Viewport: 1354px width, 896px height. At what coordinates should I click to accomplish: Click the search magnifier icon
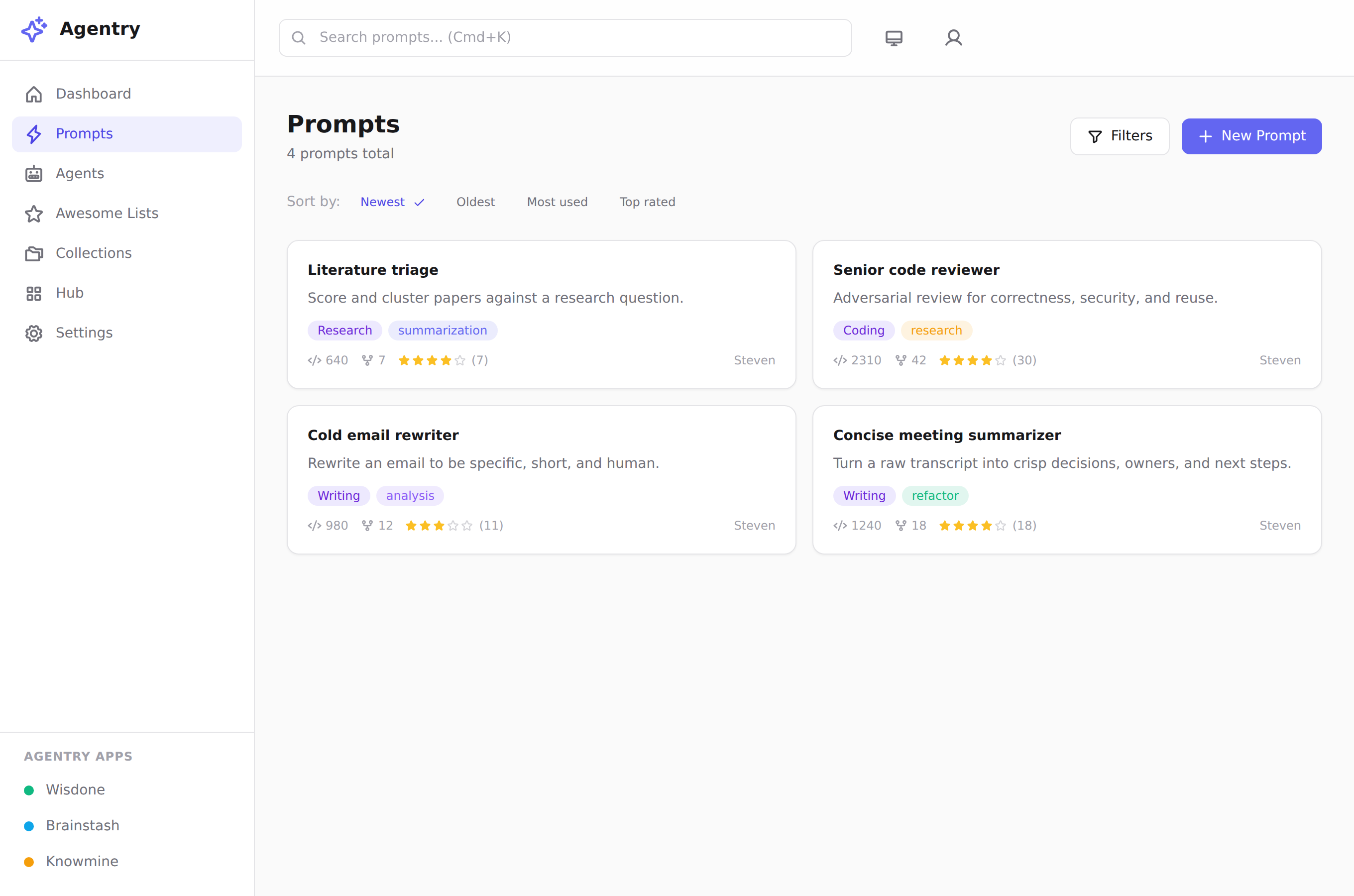point(298,38)
